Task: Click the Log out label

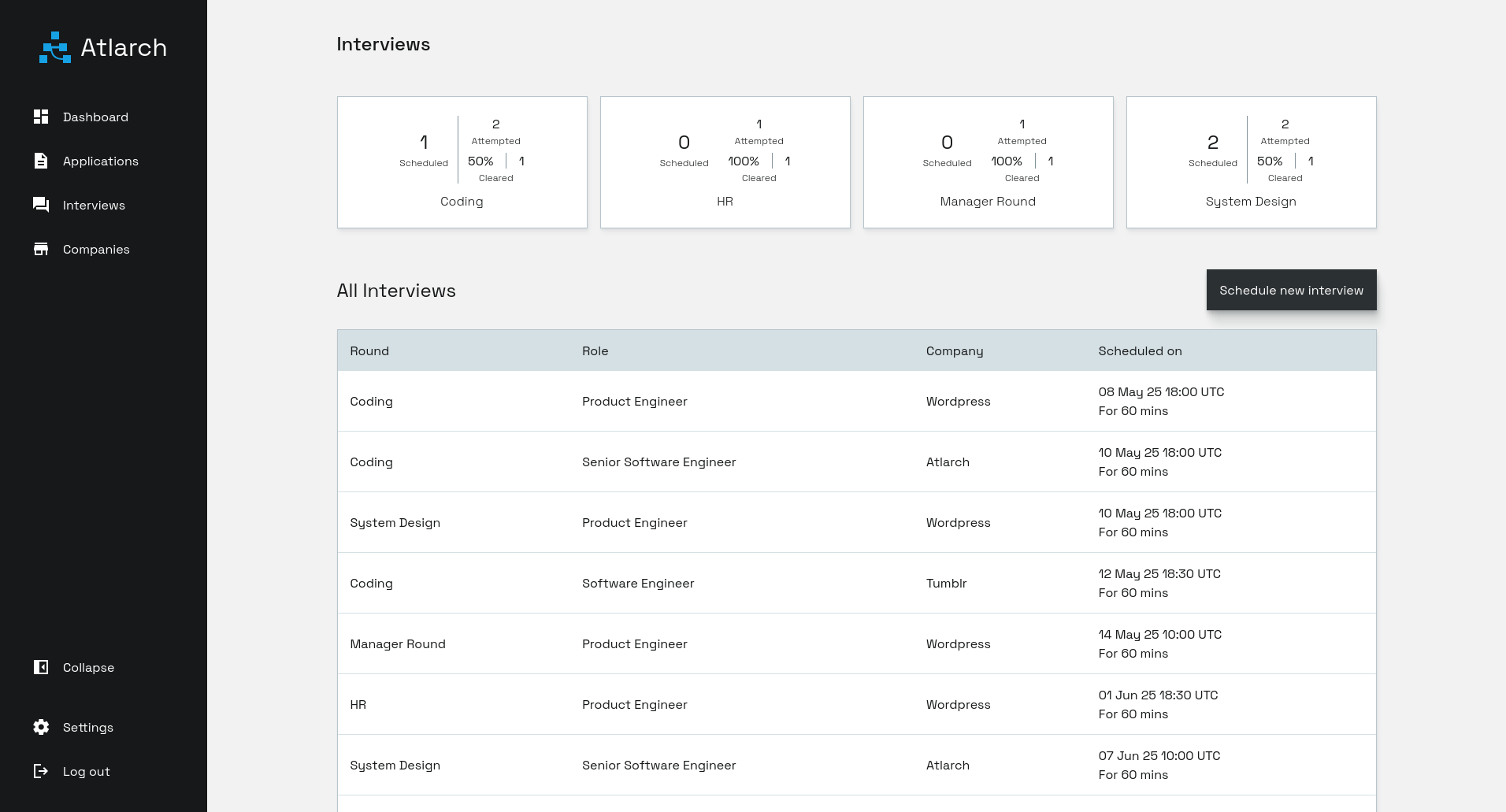Action: coord(86,771)
